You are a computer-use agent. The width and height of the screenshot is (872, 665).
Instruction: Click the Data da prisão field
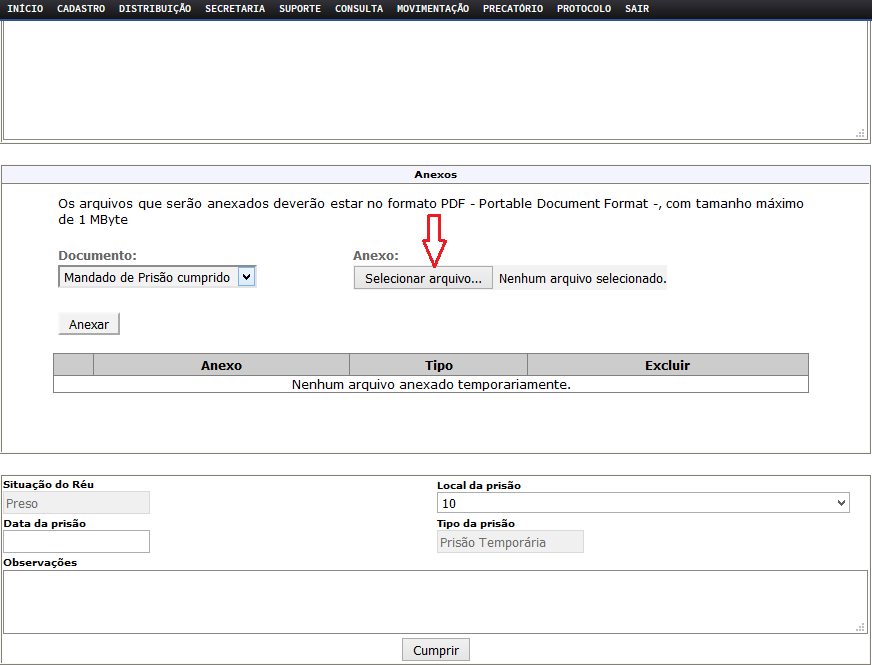77,541
